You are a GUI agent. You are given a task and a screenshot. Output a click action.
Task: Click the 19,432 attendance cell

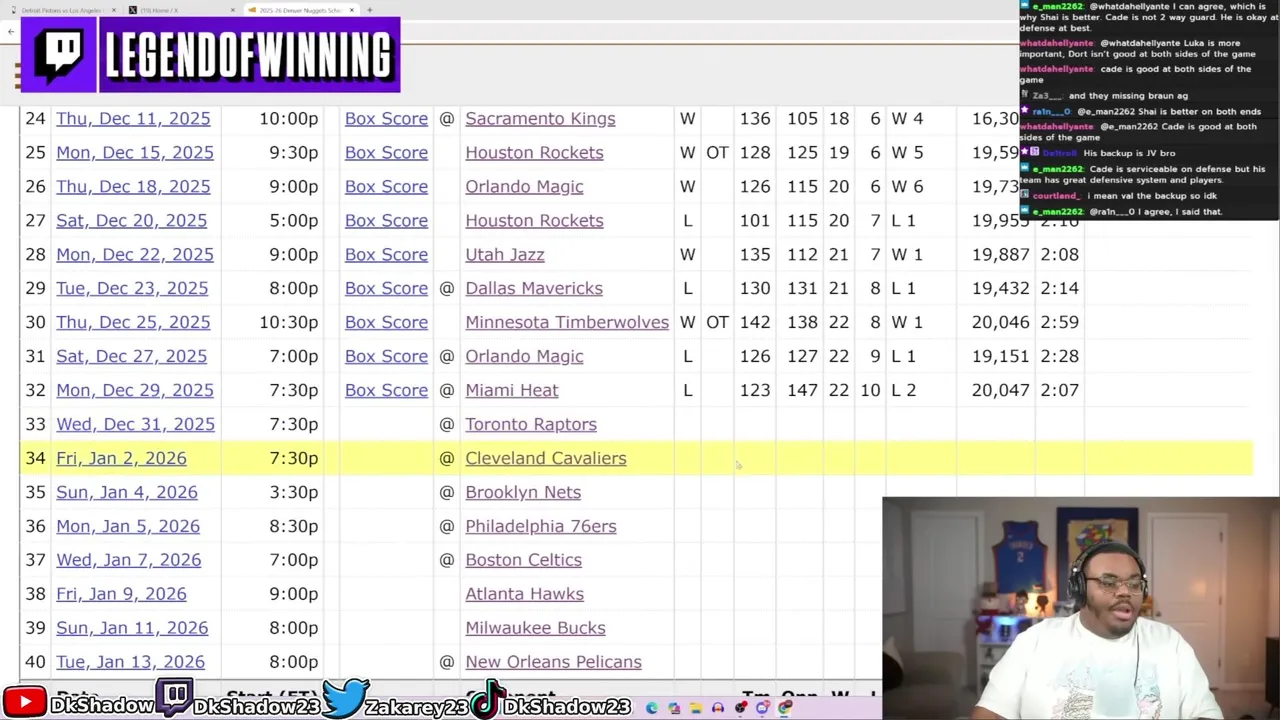[x=1000, y=289]
